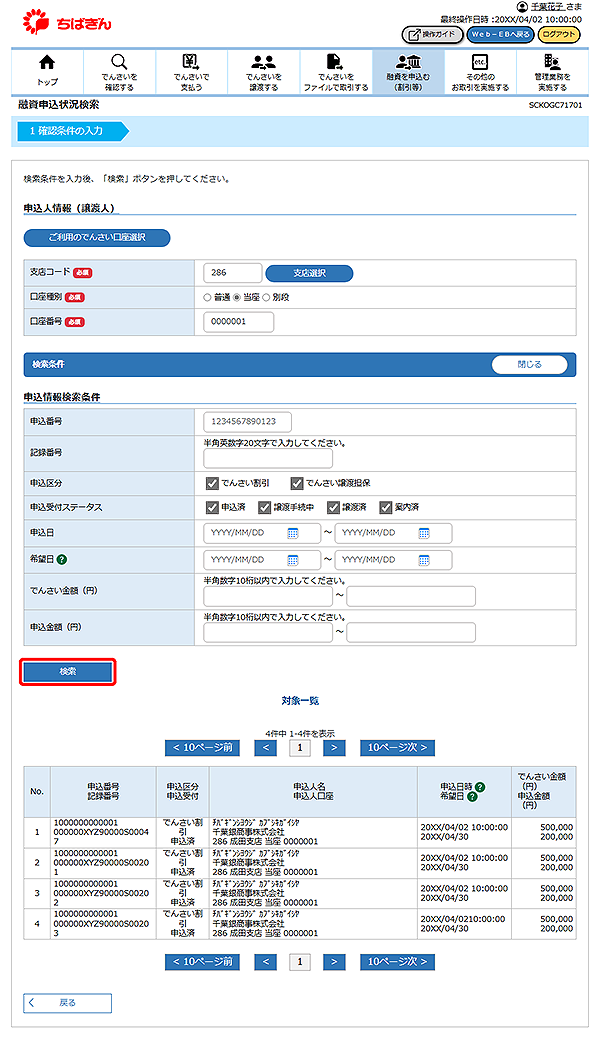This screenshot has height=1039, width=600.
Task: Click その他のお取引を実施する etc icon
Action: (479, 62)
